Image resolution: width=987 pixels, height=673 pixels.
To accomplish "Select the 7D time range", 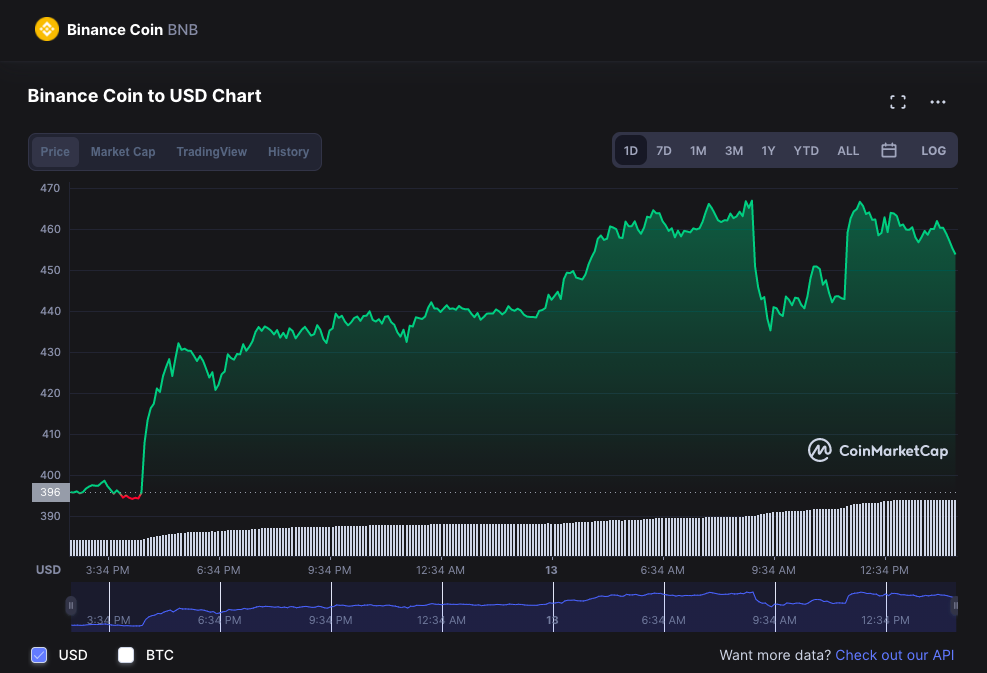I will click(x=663, y=150).
